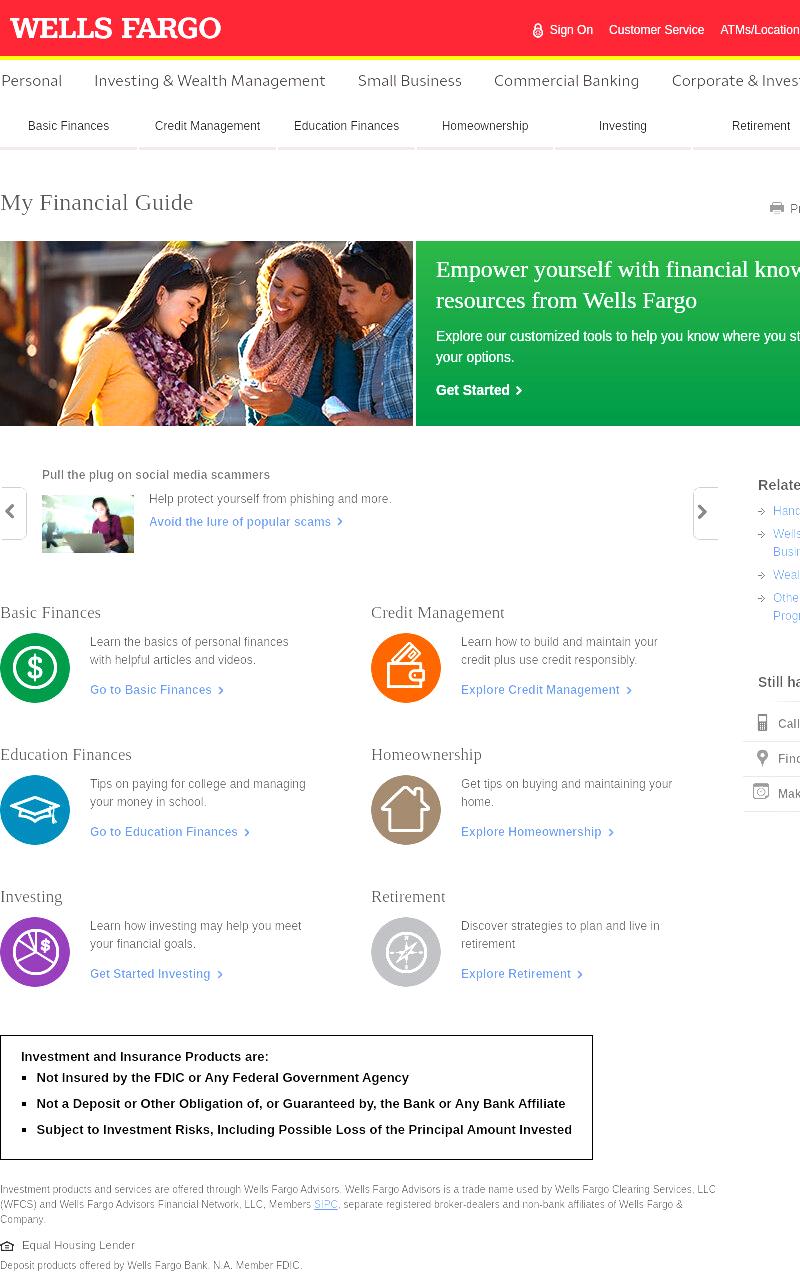Click the Basic Finances section heading
This screenshot has width=800, height=1280.
click(x=50, y=613)
